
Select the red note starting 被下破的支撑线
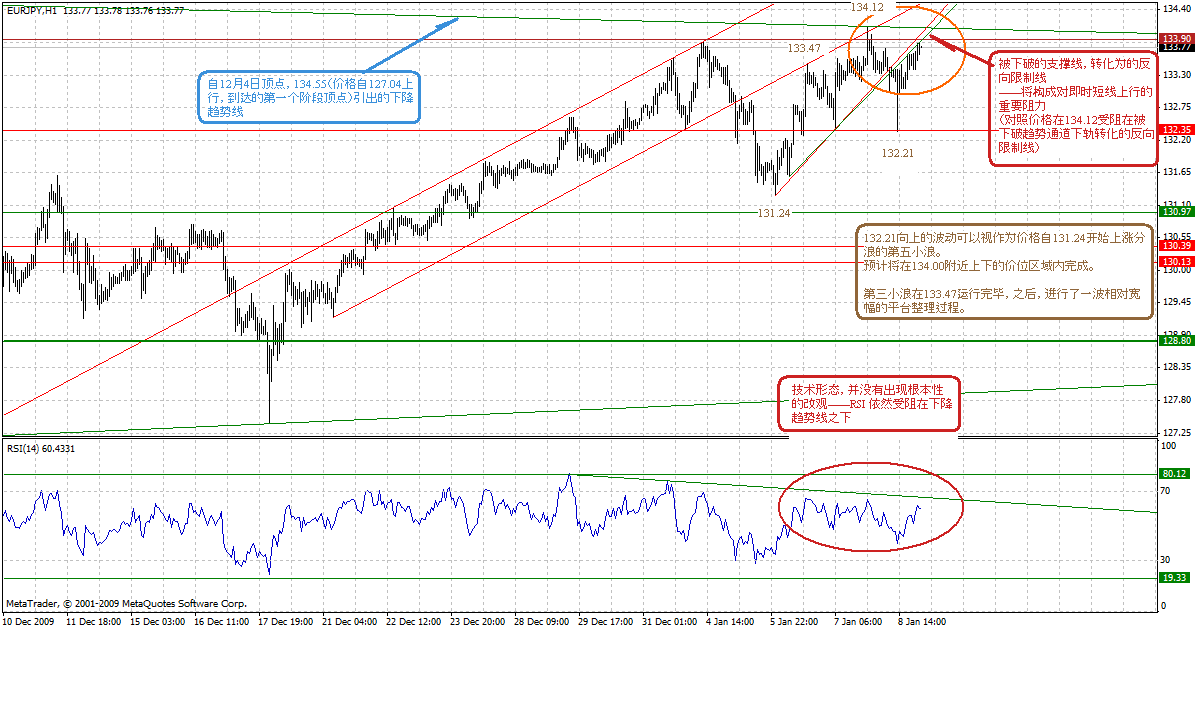click(1073, 109)
